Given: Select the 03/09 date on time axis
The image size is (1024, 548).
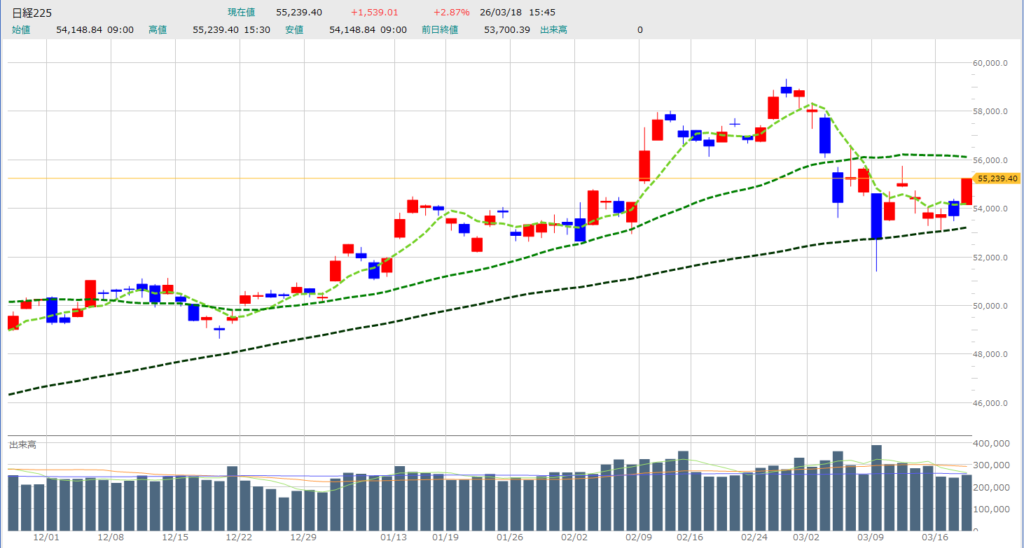Looking at the screenshot, I should (870, 537).
